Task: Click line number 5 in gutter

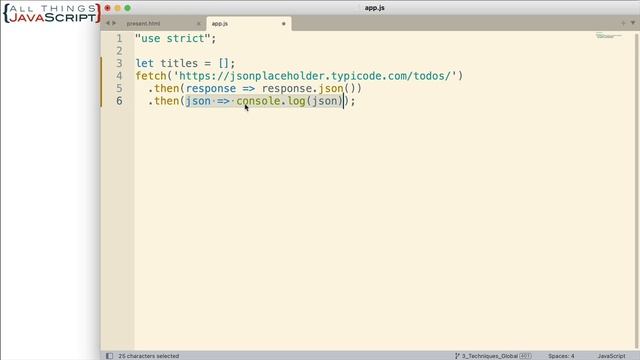Action: click(119, 88)
